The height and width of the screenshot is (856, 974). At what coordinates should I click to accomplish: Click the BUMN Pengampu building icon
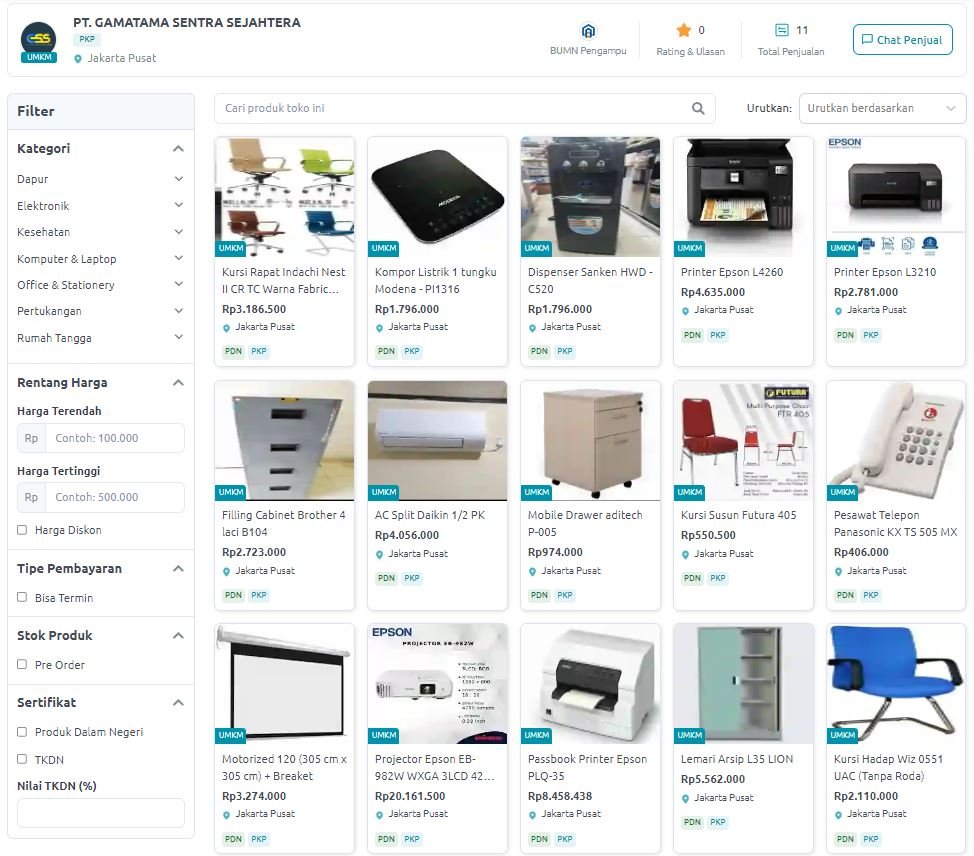coord(588,30)
